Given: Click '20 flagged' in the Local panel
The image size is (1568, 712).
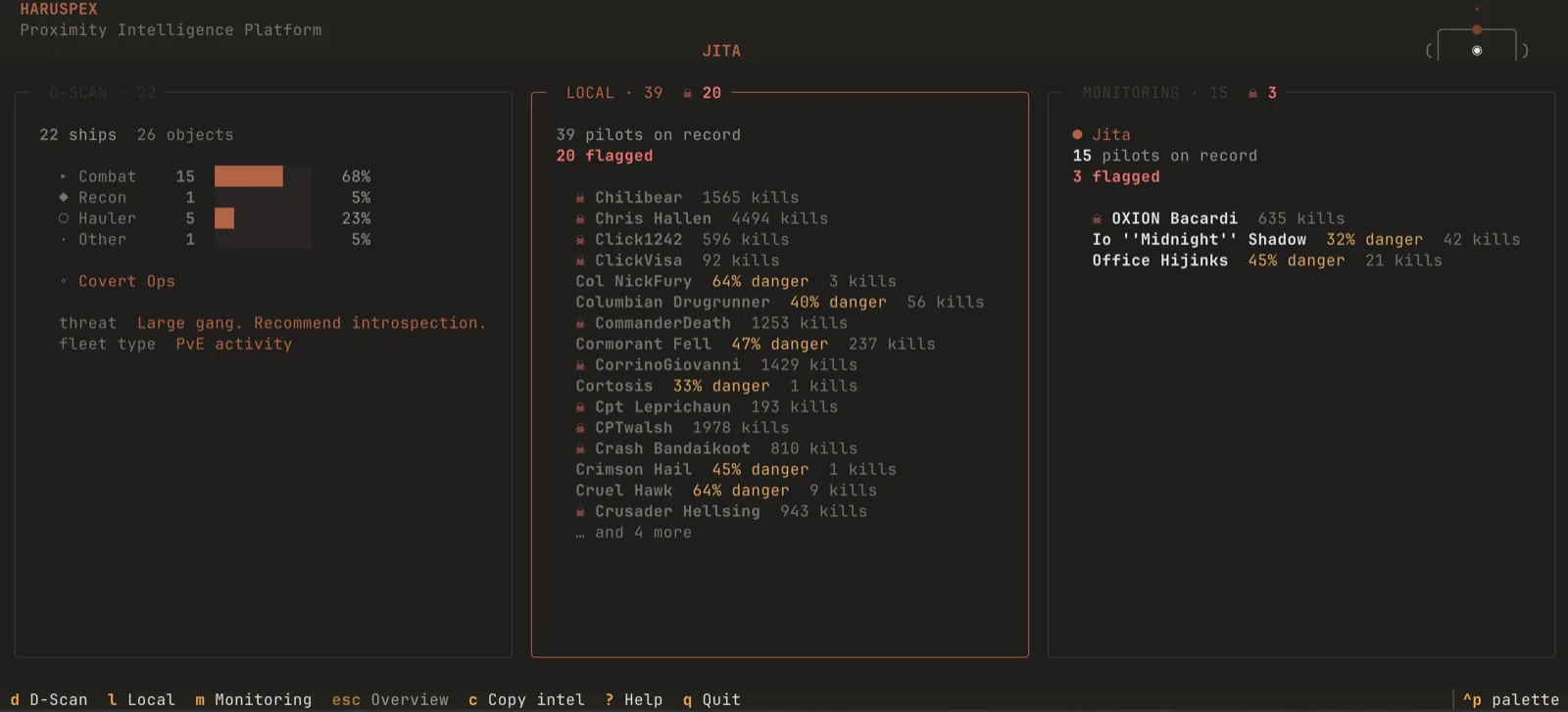Looking at the screenshot, I should (605, 156).
